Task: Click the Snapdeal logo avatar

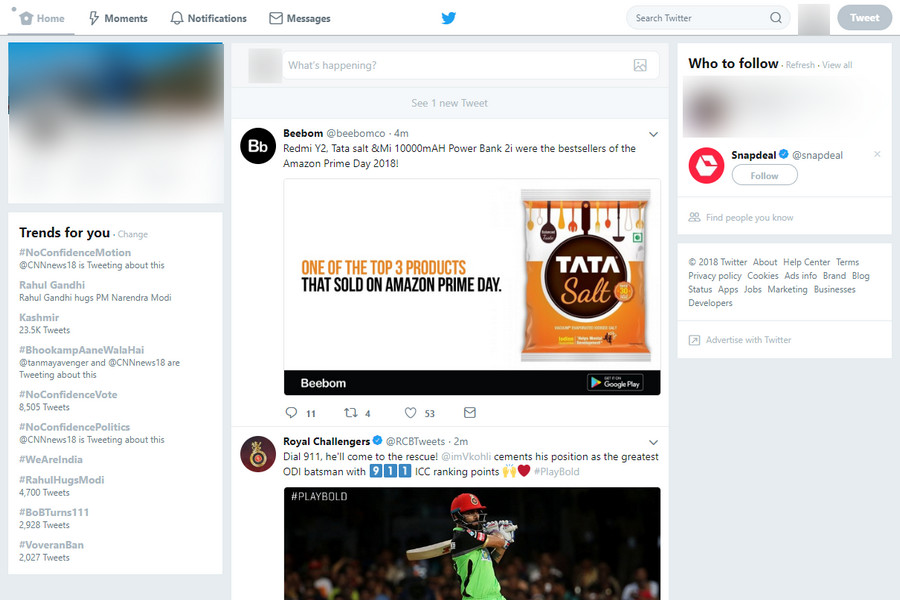Action: tap(706, 165)
